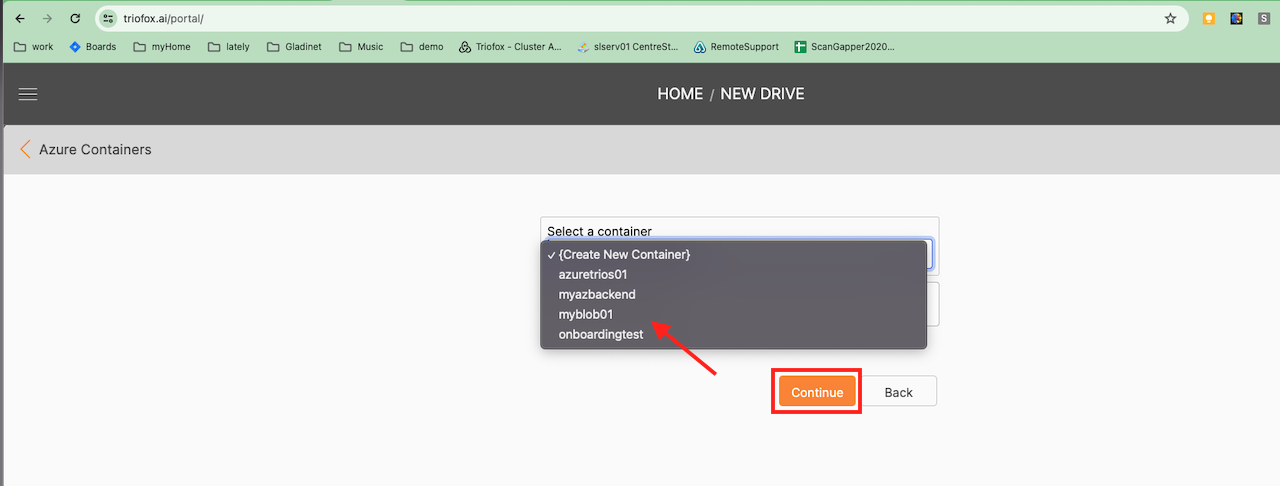Image resolution: width=1280 pixels, height=486 pixels.
Task: View site information icon in address bar
Action: [108, 18]
